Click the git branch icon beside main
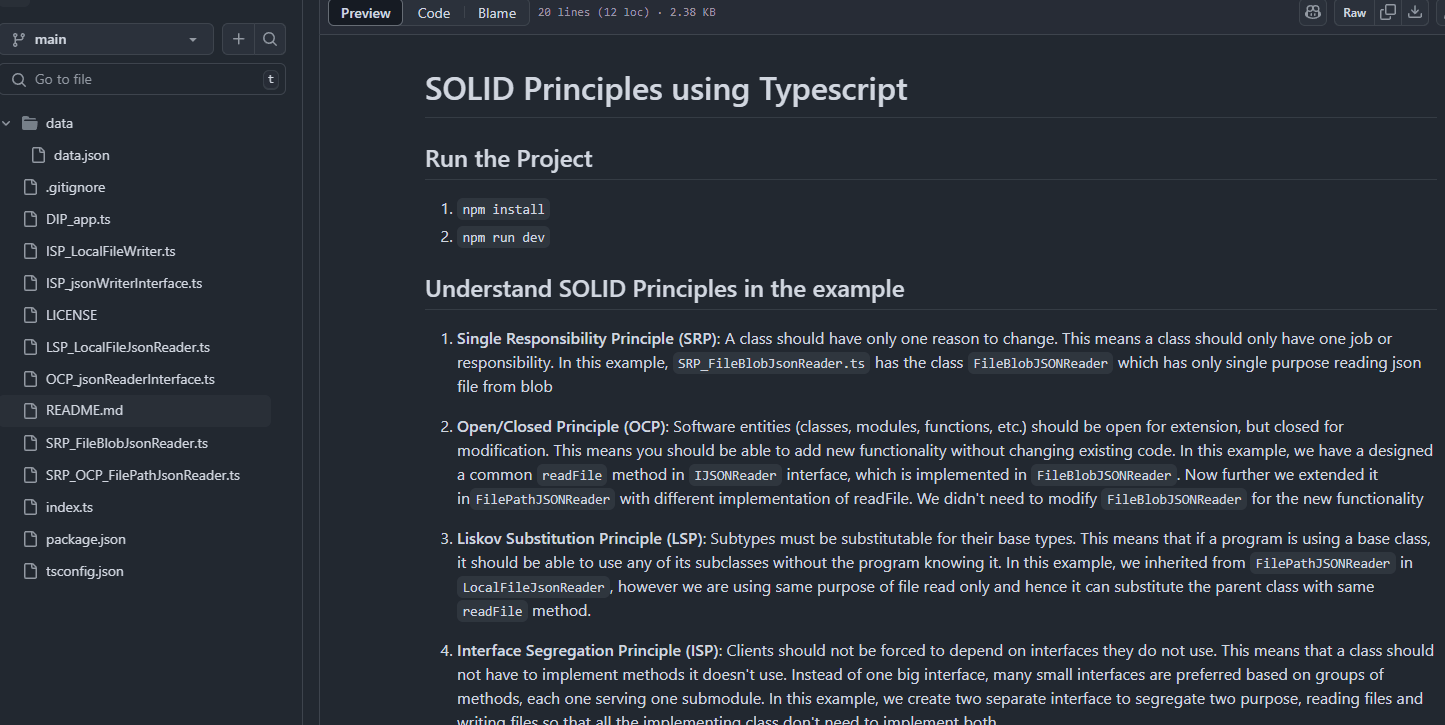Screen dimensions: 1445x725 18,39
